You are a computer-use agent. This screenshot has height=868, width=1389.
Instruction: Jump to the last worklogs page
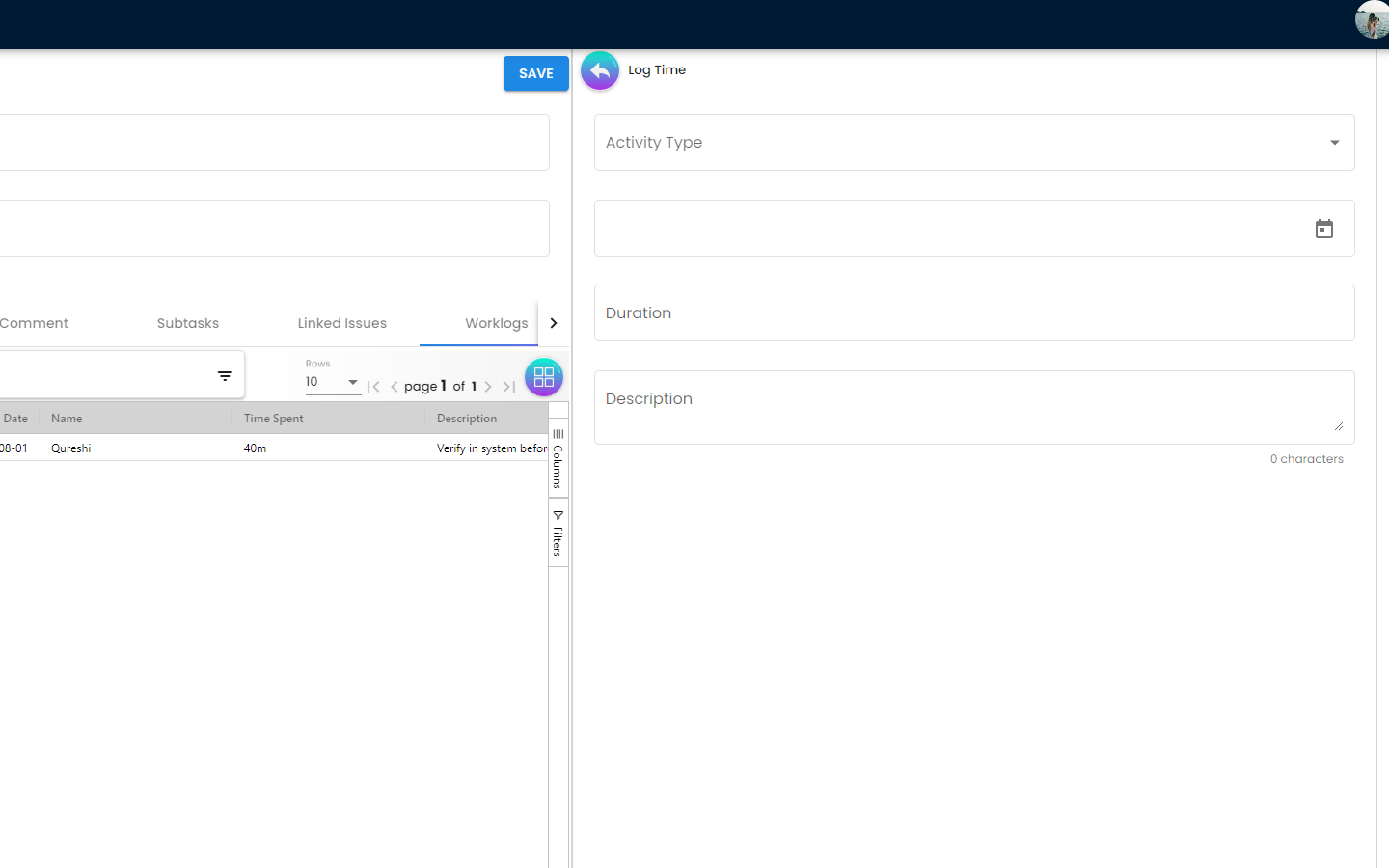[x=508, y=387]
